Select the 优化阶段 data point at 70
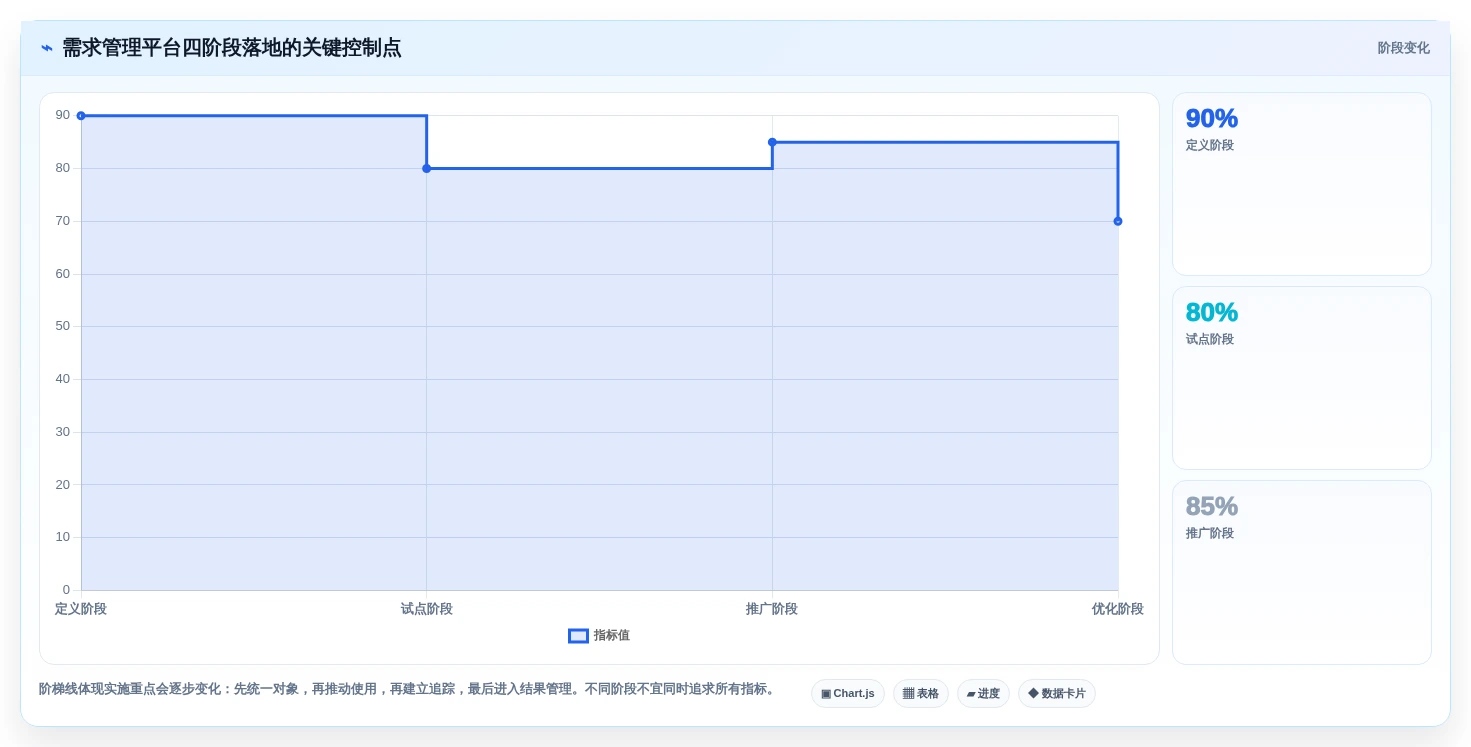Image resolution: width=1471 pixels, height=747 pixels. (x=1118, y=221)
